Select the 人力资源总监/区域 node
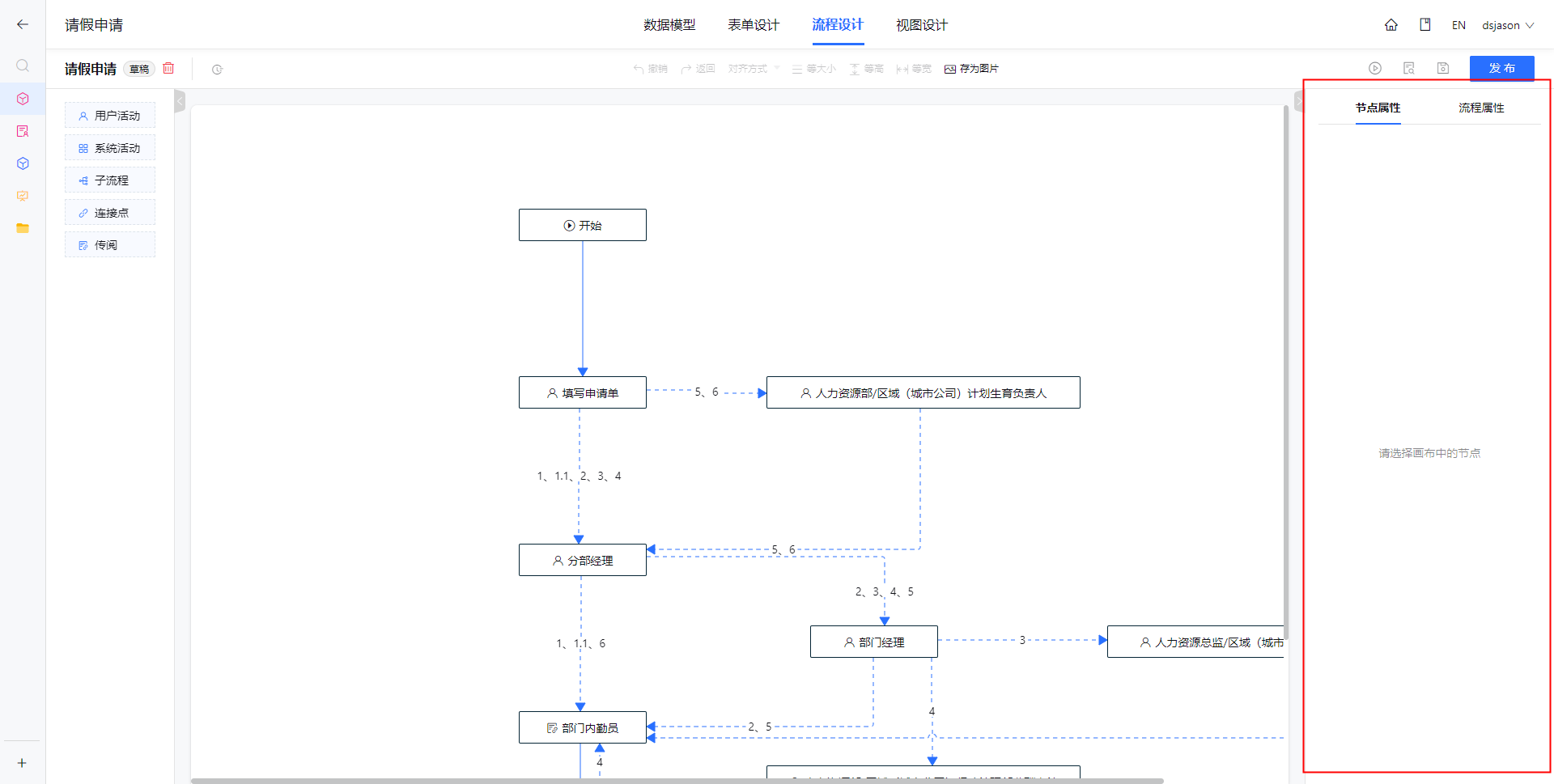Viewport: 1554px width, 784px height. (1195, 642)
